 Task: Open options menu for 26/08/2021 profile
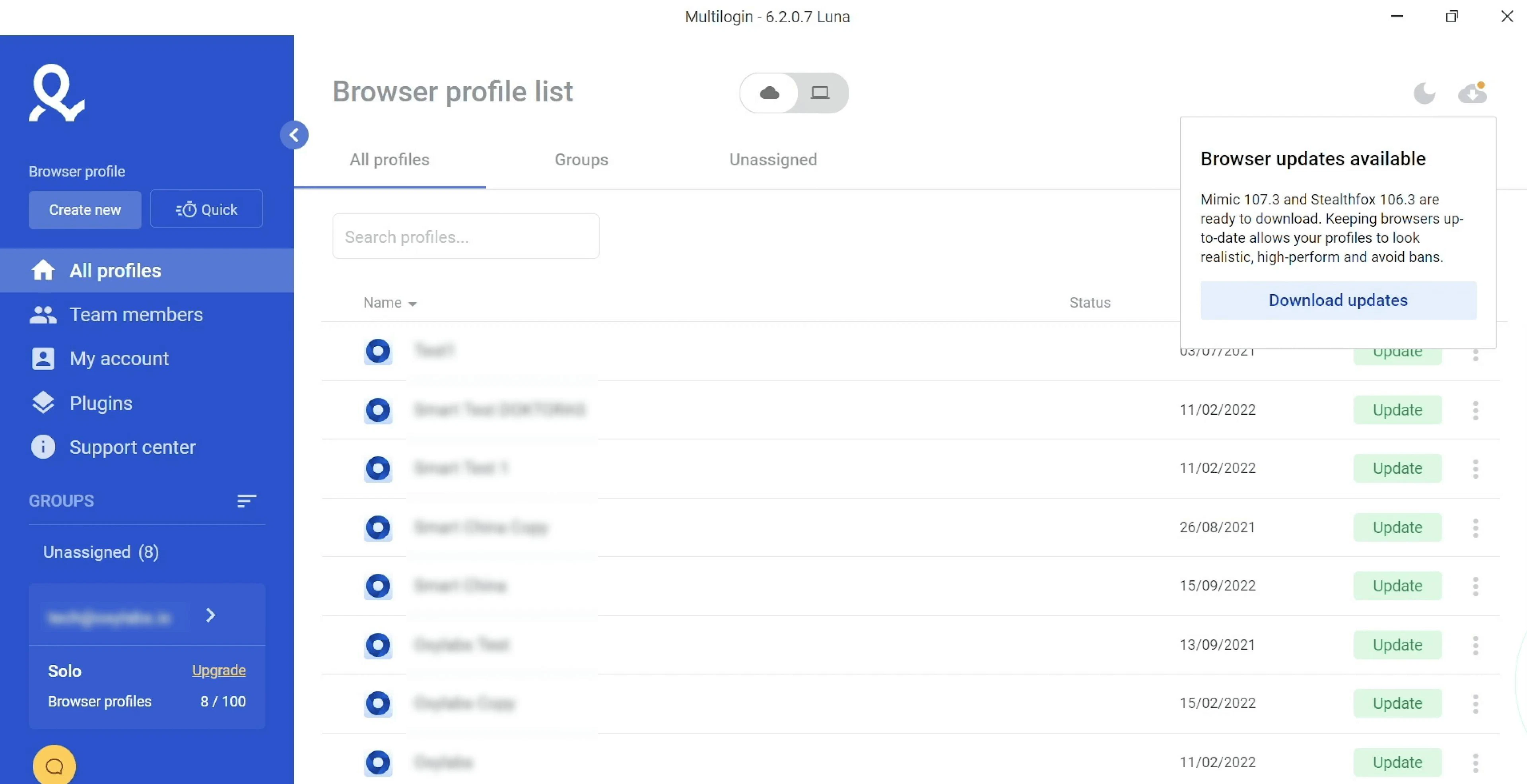click(x=1475, y=528)
